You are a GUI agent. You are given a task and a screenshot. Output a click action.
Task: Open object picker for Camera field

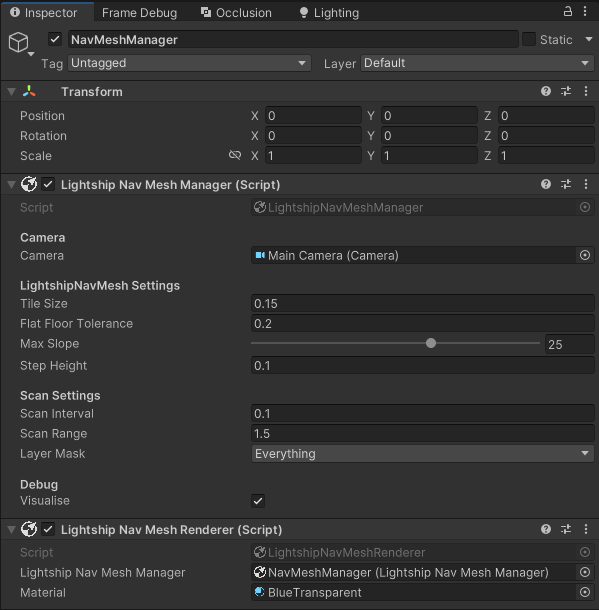click(x=585, y=255)
